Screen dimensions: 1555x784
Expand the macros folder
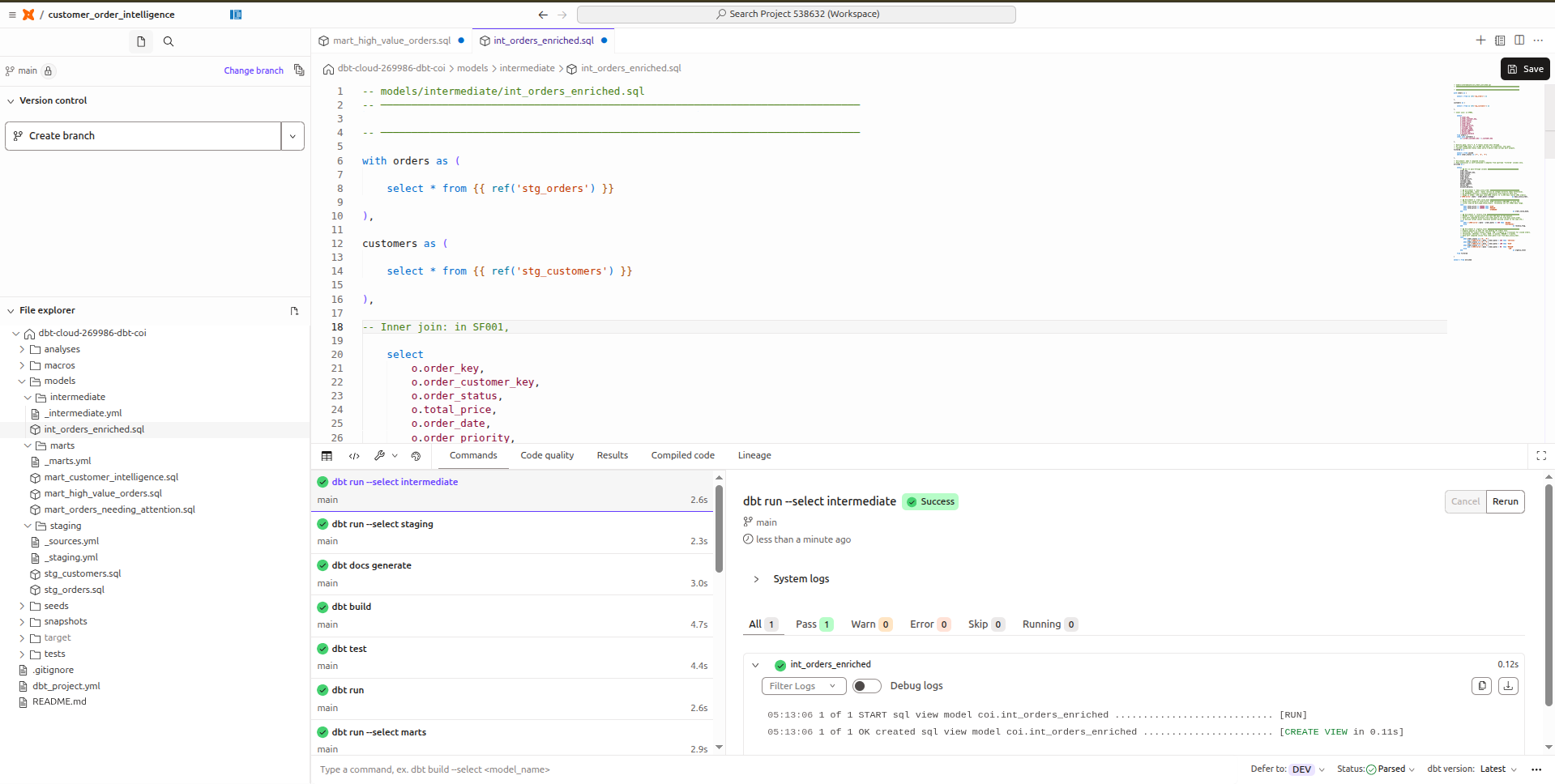22,366
